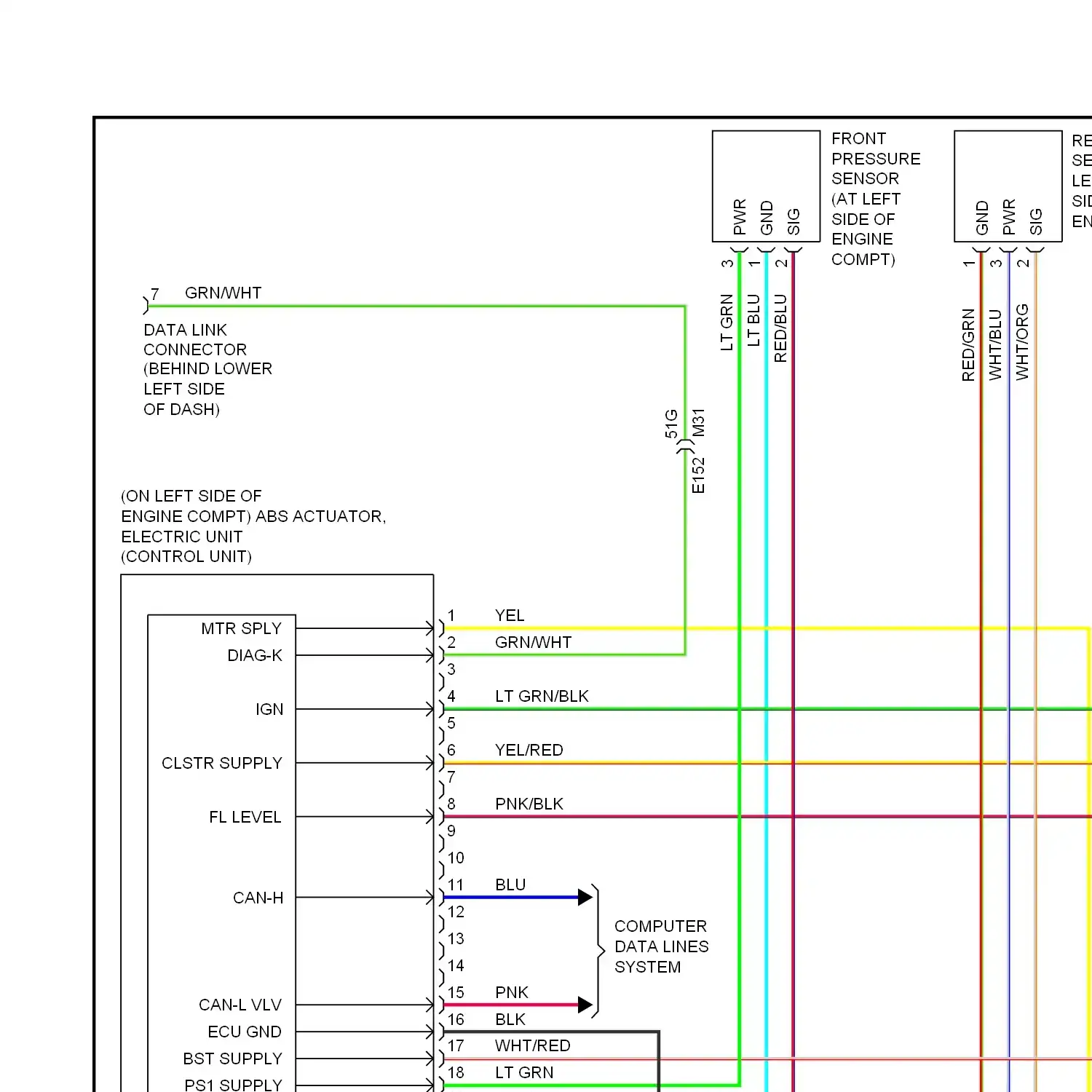Click the ECU GND terminal label
1092x1092 pixels.
click(x=244, y=1032)
